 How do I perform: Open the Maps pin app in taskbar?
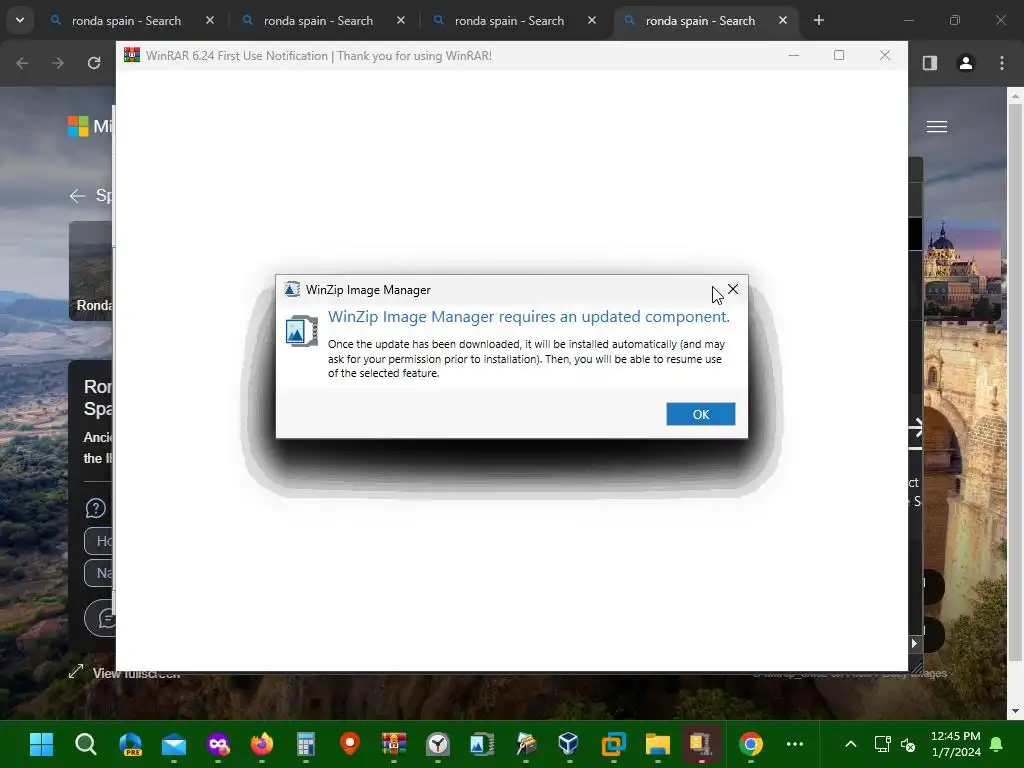(349, 744)
